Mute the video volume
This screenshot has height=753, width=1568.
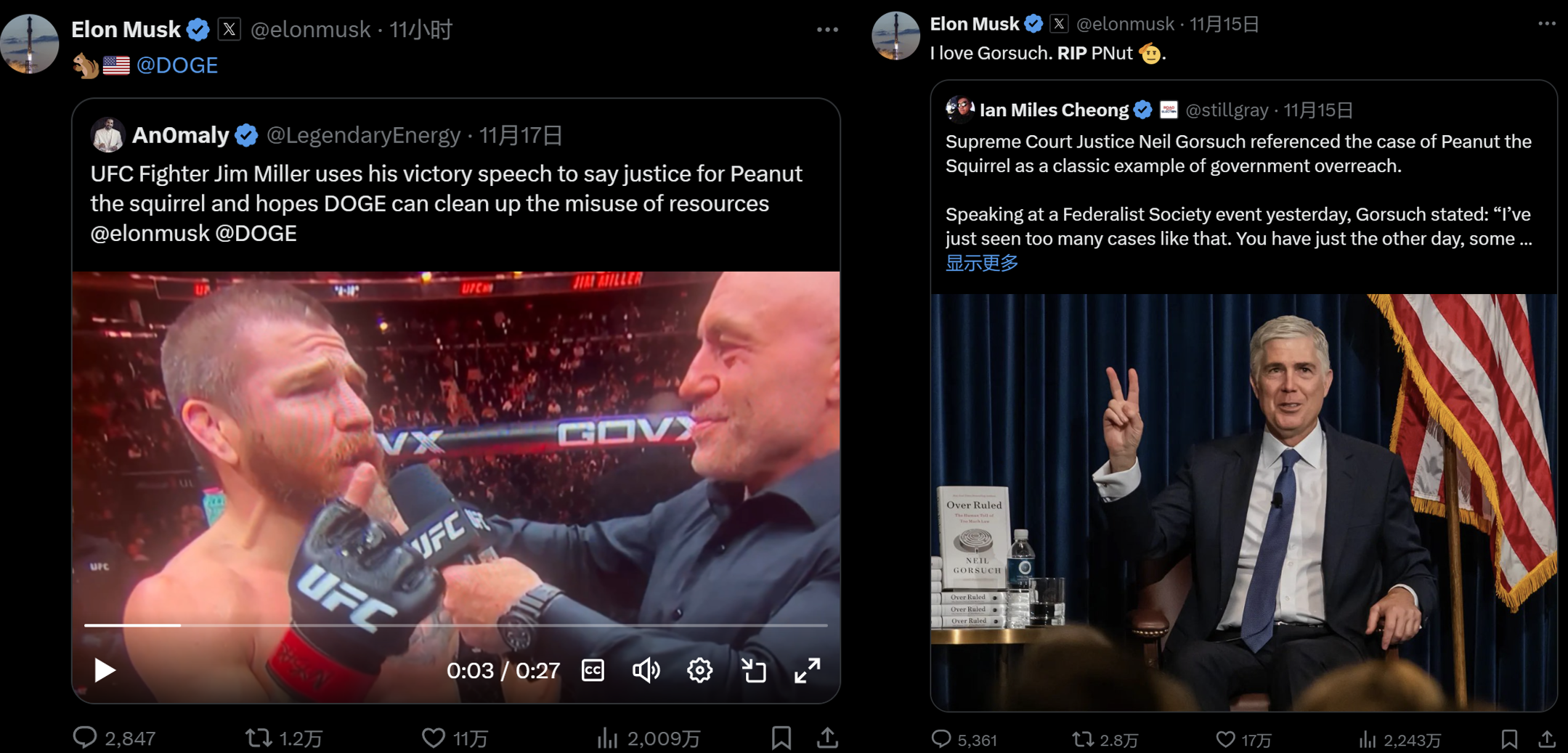click(646, 670)
